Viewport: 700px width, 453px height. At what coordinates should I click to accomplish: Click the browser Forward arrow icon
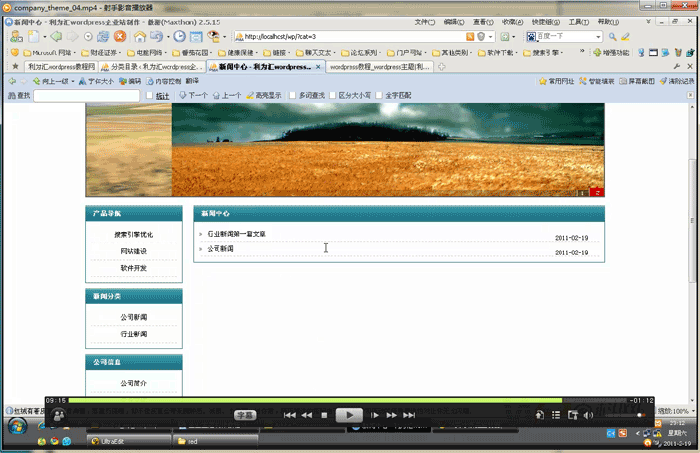[x=72, y=37]
